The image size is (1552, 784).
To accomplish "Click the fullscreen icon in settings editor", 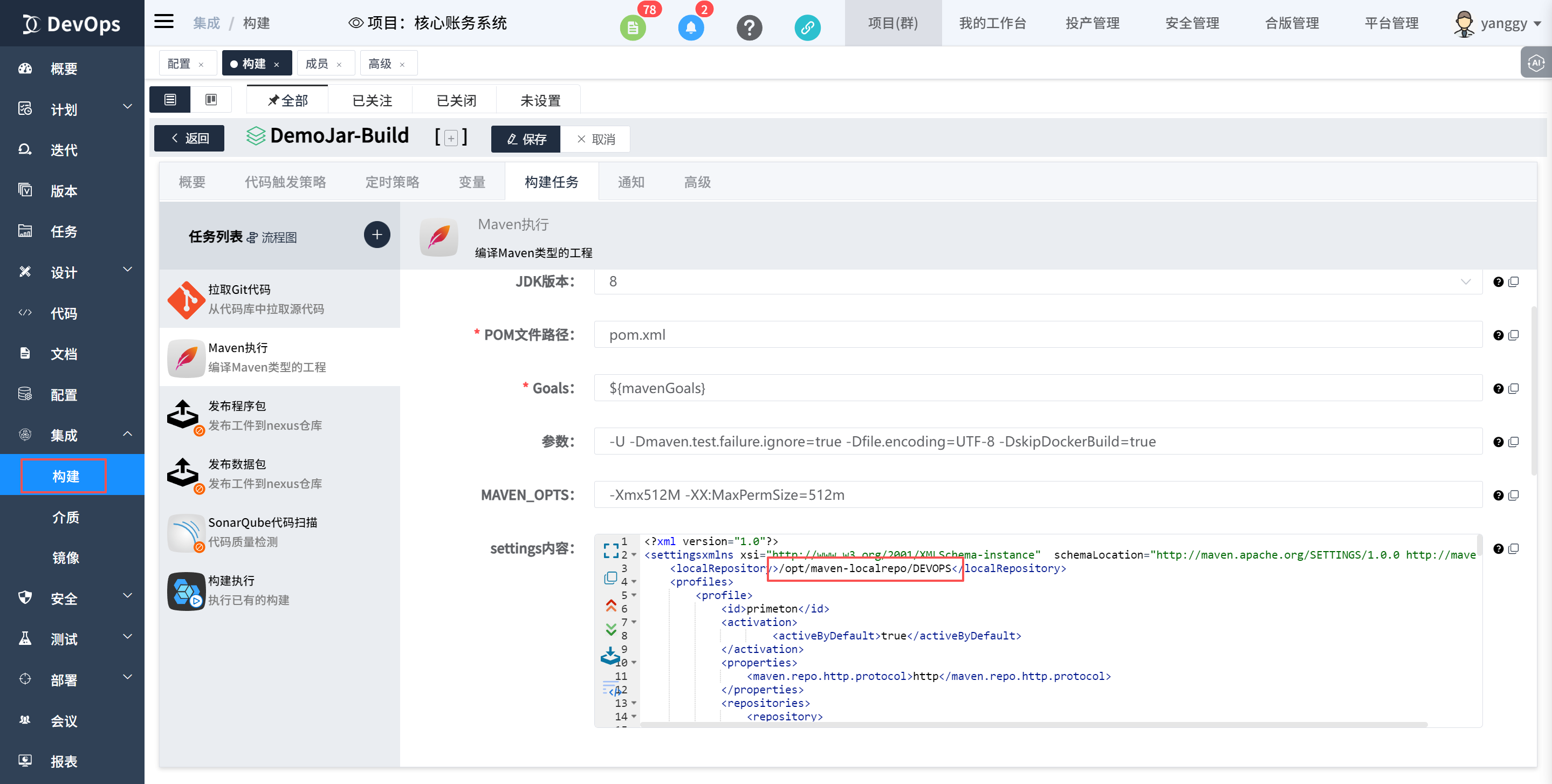I will [610, 549].
